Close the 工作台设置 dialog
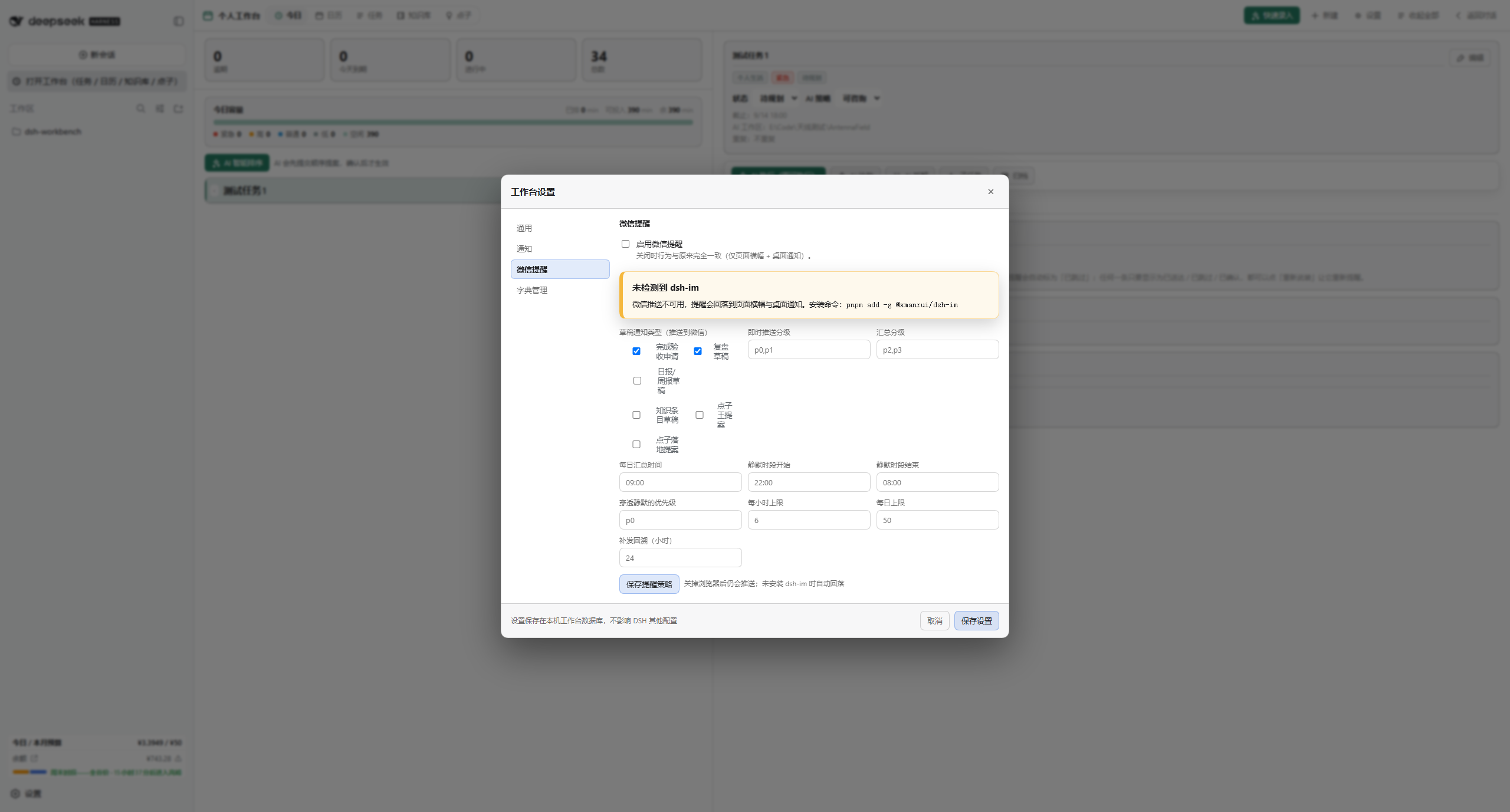The width and height of the screenshot is (1510, 812). [x=990, y=192]
